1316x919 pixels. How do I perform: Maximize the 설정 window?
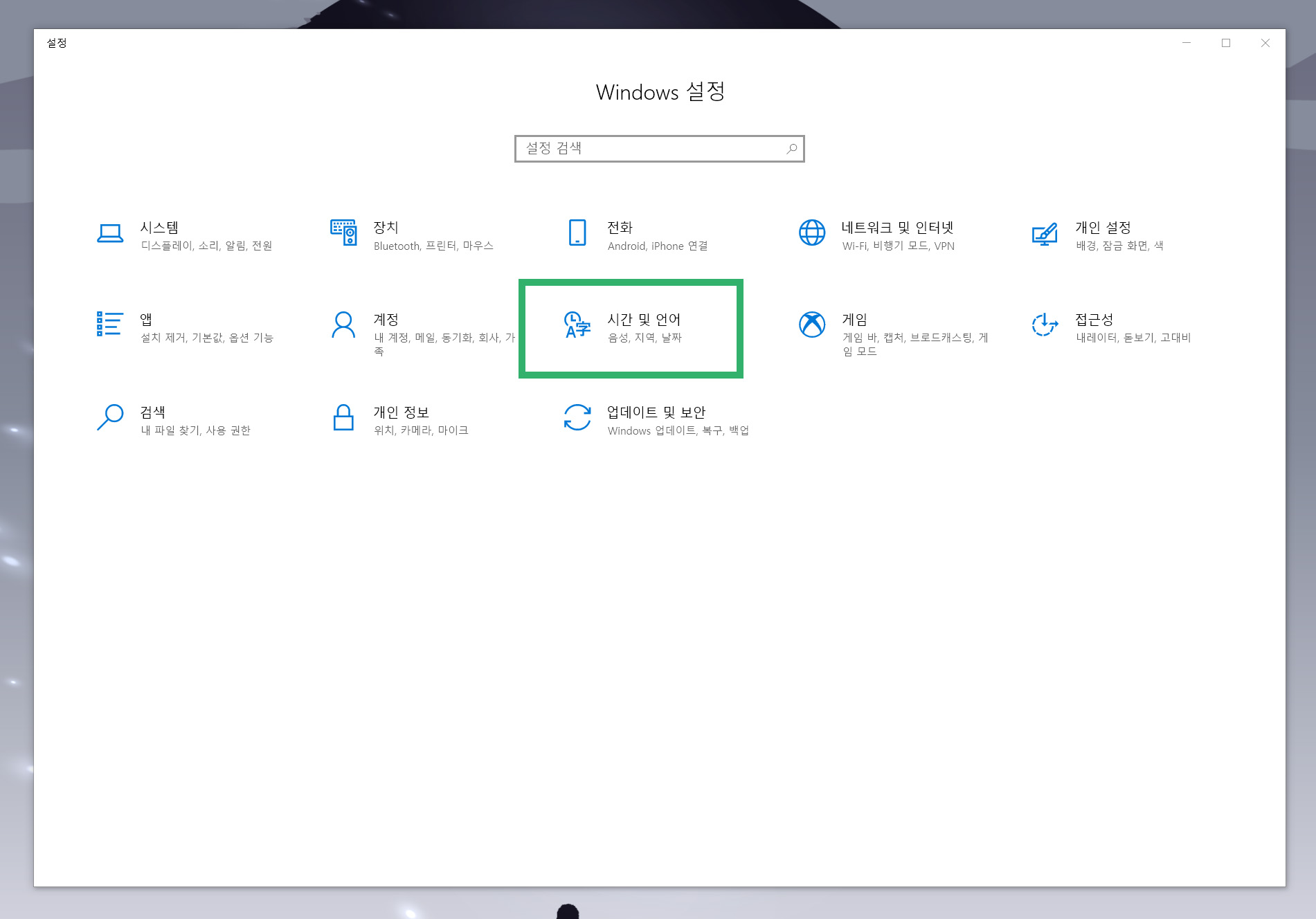point(1226,43)
